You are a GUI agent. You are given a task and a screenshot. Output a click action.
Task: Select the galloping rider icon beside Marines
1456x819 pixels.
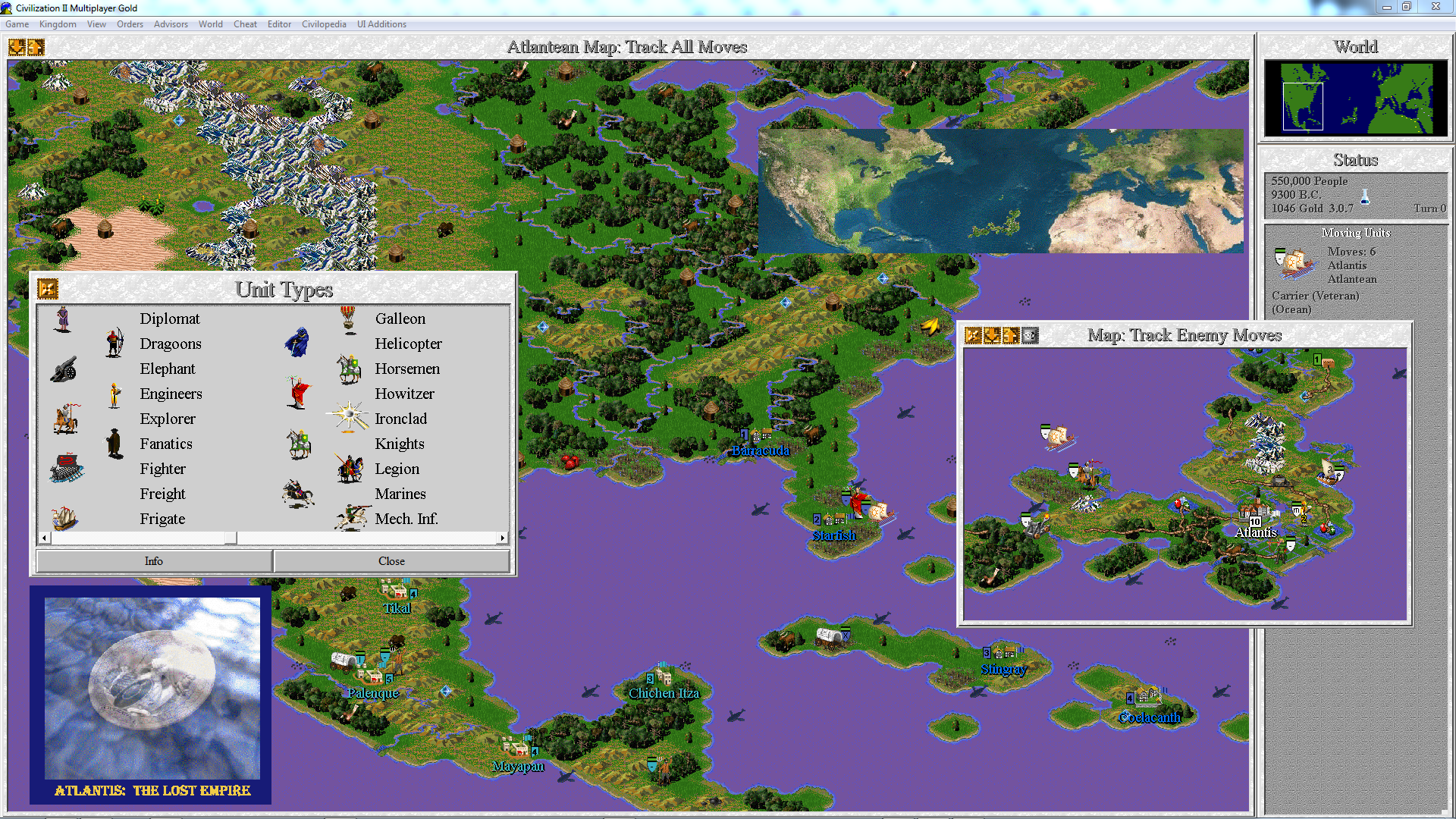[298, 494]
